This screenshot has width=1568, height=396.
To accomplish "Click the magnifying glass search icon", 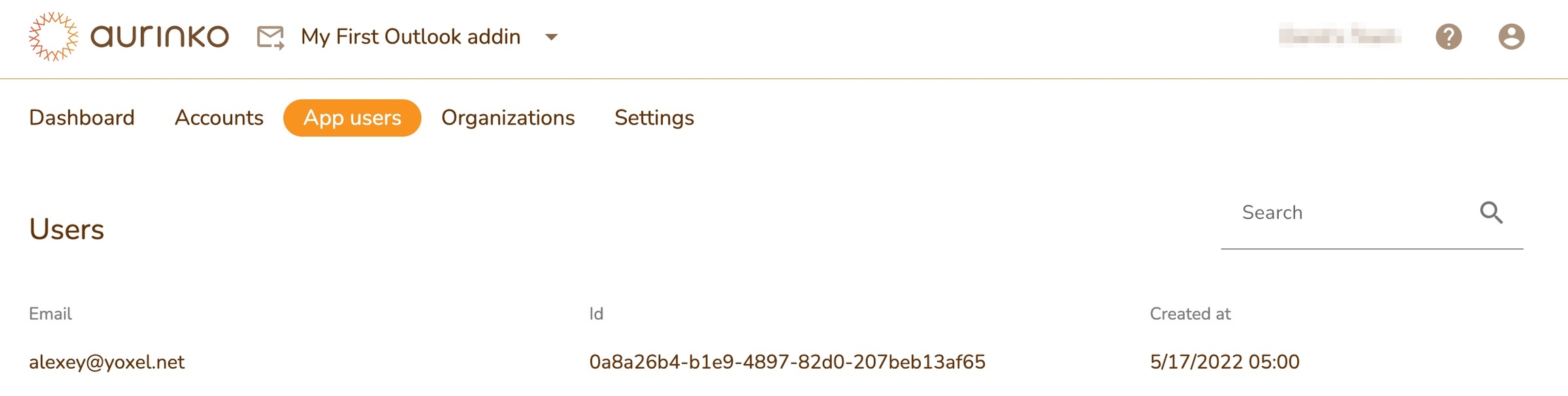I will (1491, 213).
